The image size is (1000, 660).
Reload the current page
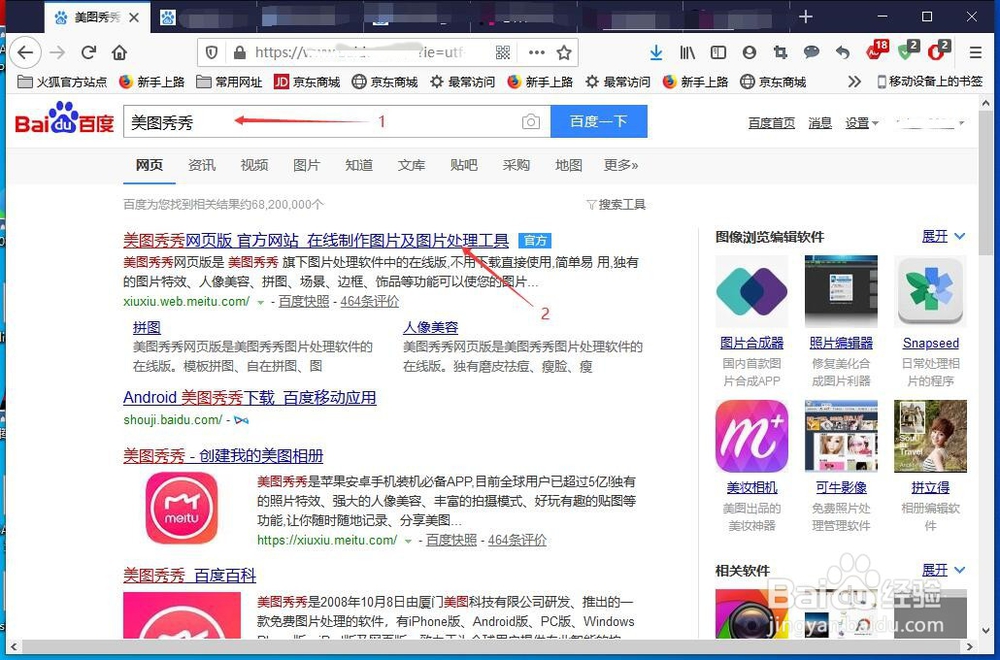tap(89, 52)
